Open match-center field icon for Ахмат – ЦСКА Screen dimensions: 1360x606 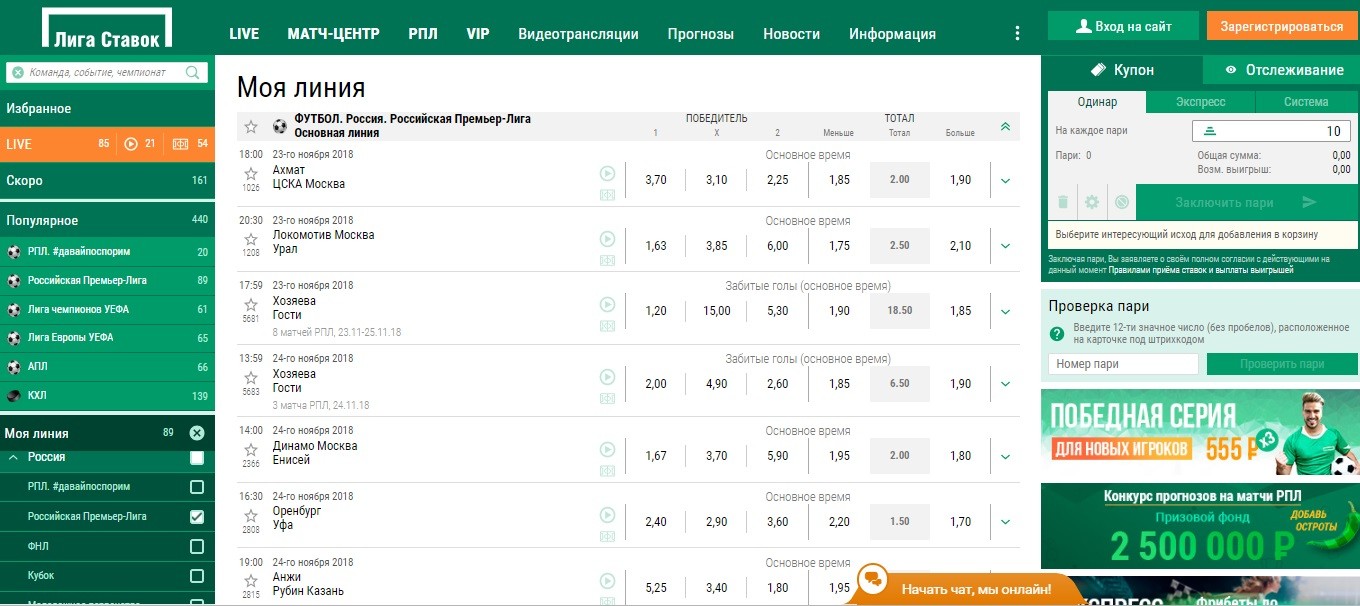[x=607, y=195]
